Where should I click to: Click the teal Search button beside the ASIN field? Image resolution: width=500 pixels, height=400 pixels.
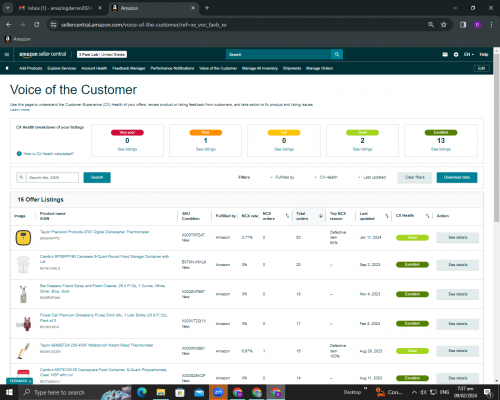click(x=97, y=177)
